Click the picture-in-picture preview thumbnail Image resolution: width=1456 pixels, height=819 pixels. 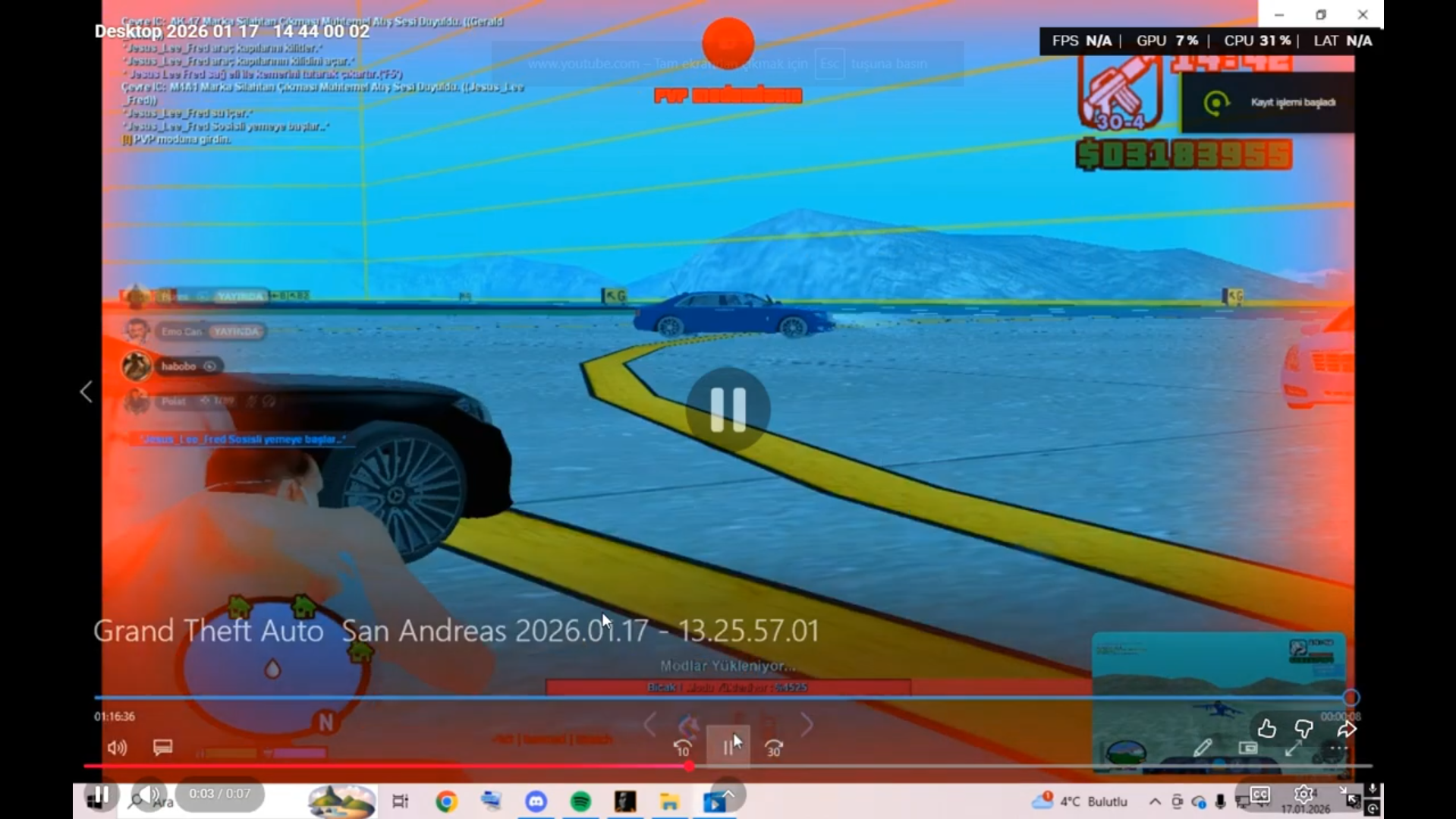pos(1219,702)
